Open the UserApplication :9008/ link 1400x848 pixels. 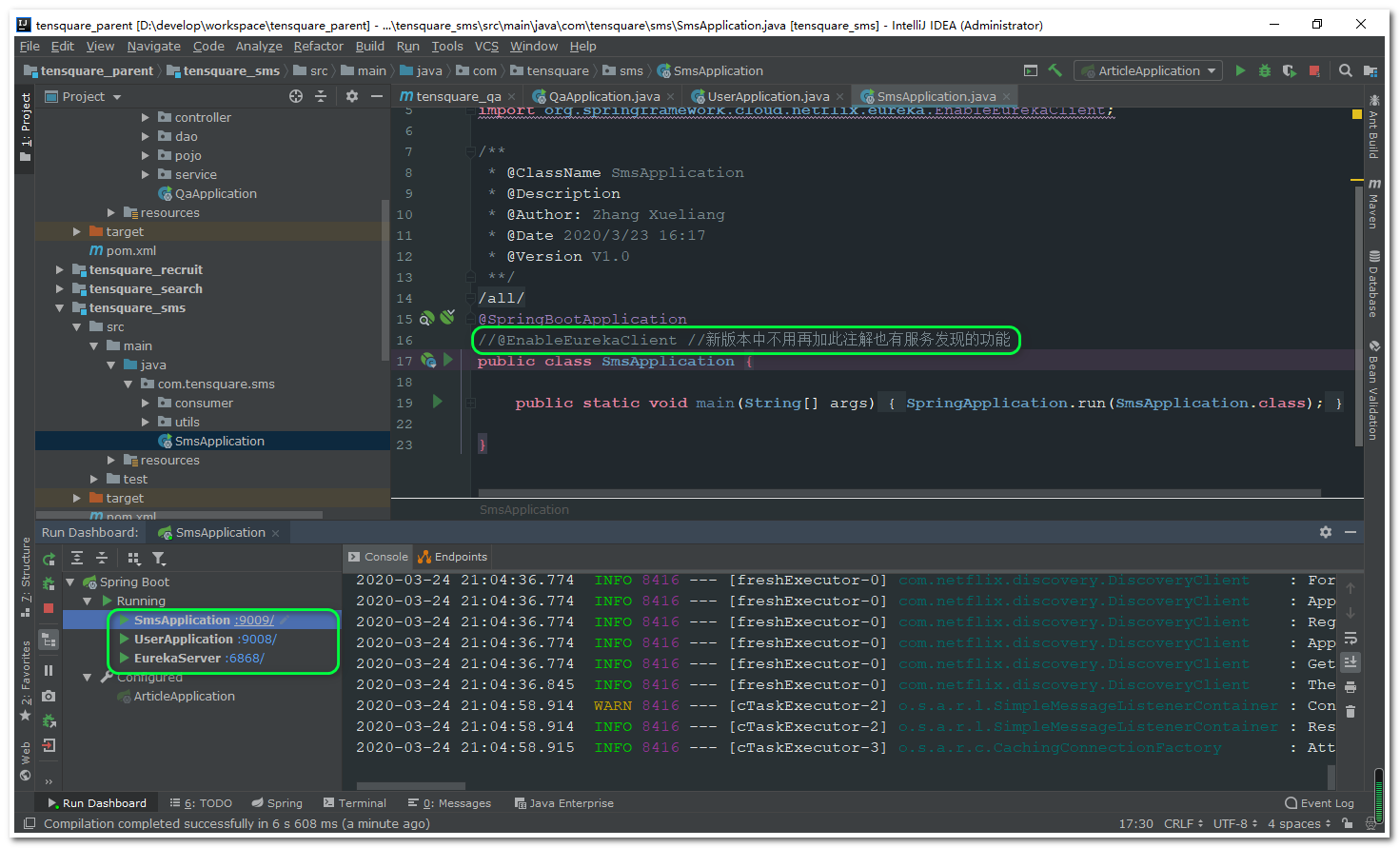[x=257, y=639]
